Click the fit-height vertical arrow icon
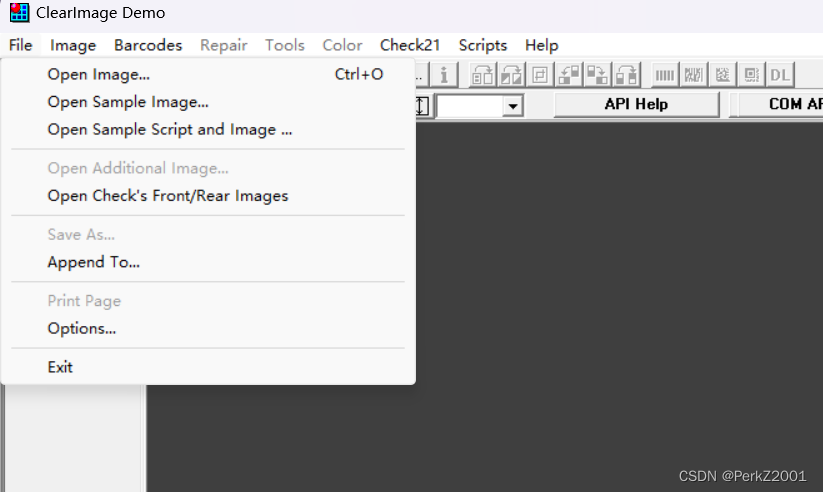Viewport: 823px width, 492px height. pyautogui.click(x=421, y=106)
